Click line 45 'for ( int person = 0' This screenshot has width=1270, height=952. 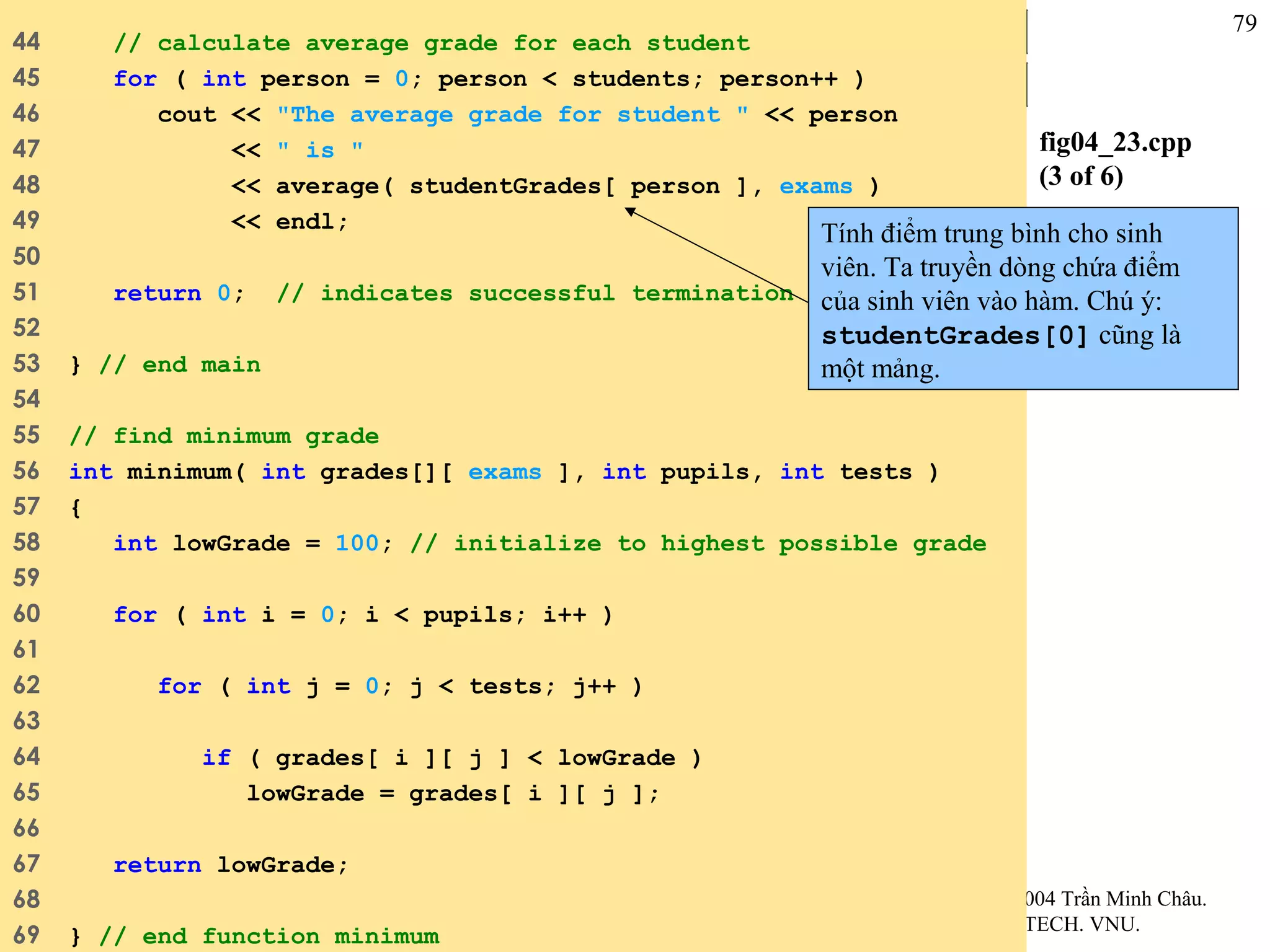[260, 79]
